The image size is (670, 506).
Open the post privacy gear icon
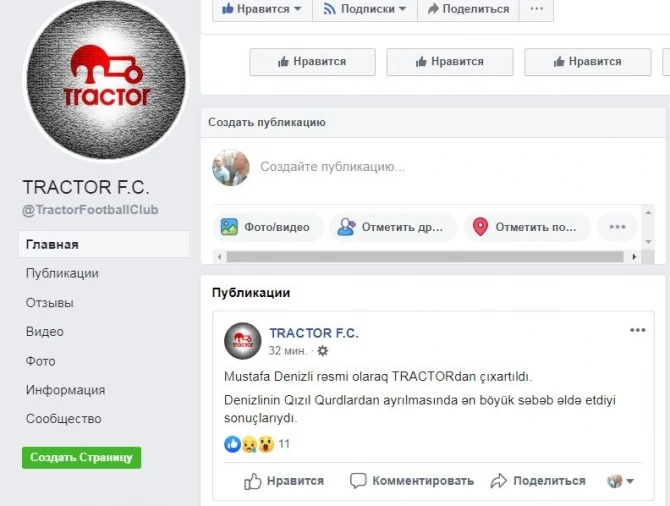click(323, 351)
